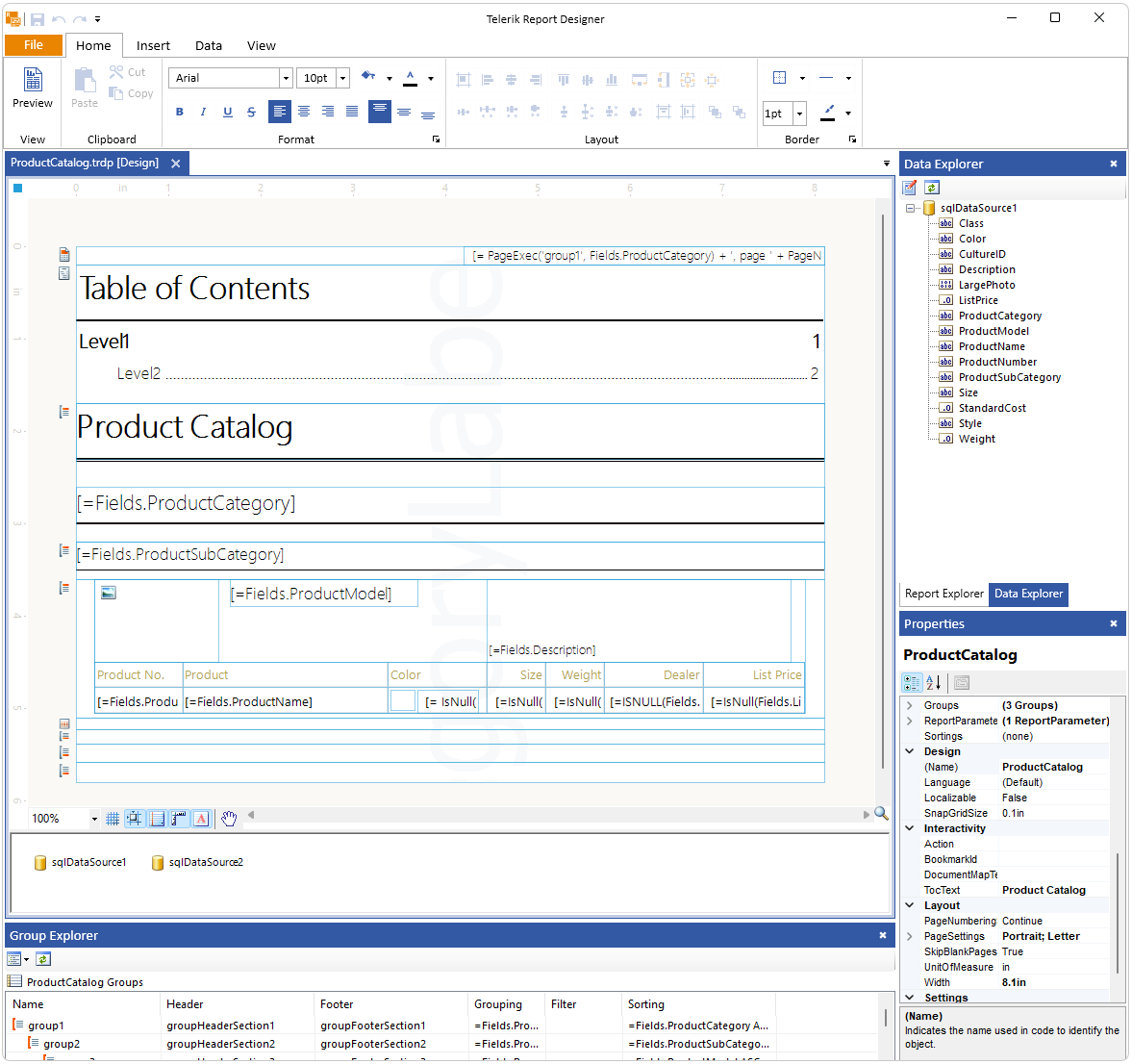1132x1064 pixels.
Task: Toggle the grid display button
Action: [113, 819]
